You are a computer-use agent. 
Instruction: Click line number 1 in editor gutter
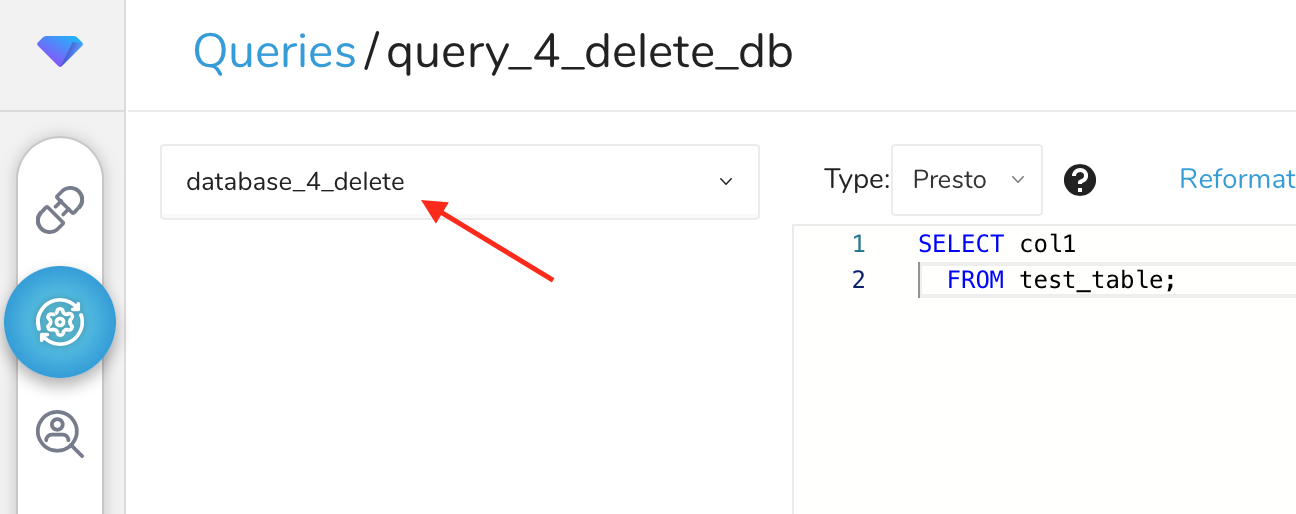(x=858, y=244)
